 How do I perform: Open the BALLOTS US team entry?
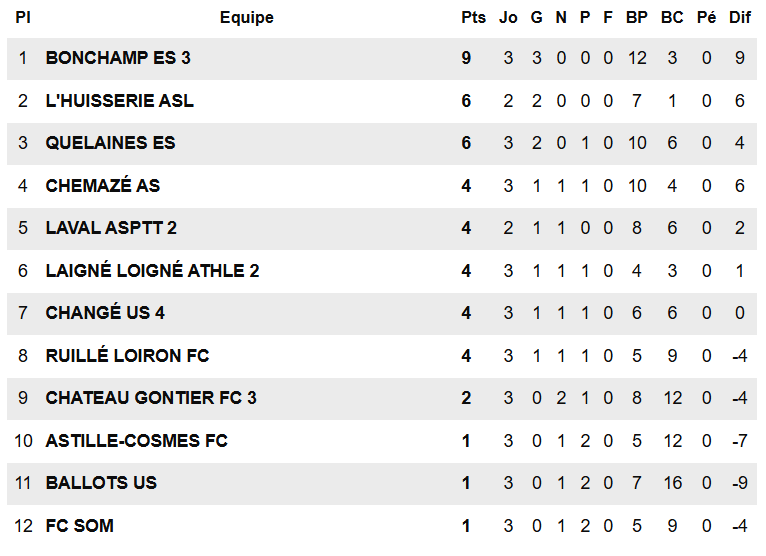101,483
